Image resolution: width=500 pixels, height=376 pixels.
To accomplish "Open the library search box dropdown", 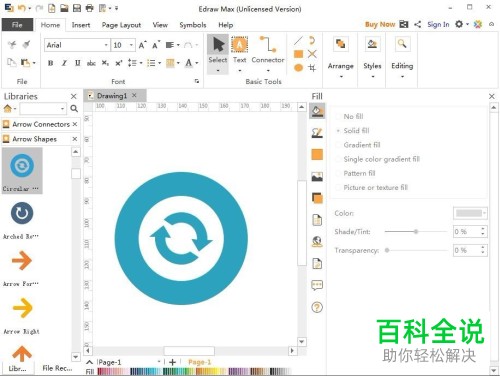I will [62, 109].
